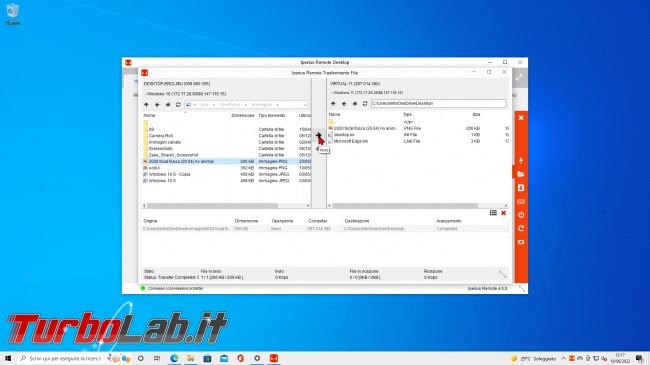This screenshot has height=365, width=650.
Task: Open home folder in local panel
Action: pyautogui.click(x=168, y=105)
